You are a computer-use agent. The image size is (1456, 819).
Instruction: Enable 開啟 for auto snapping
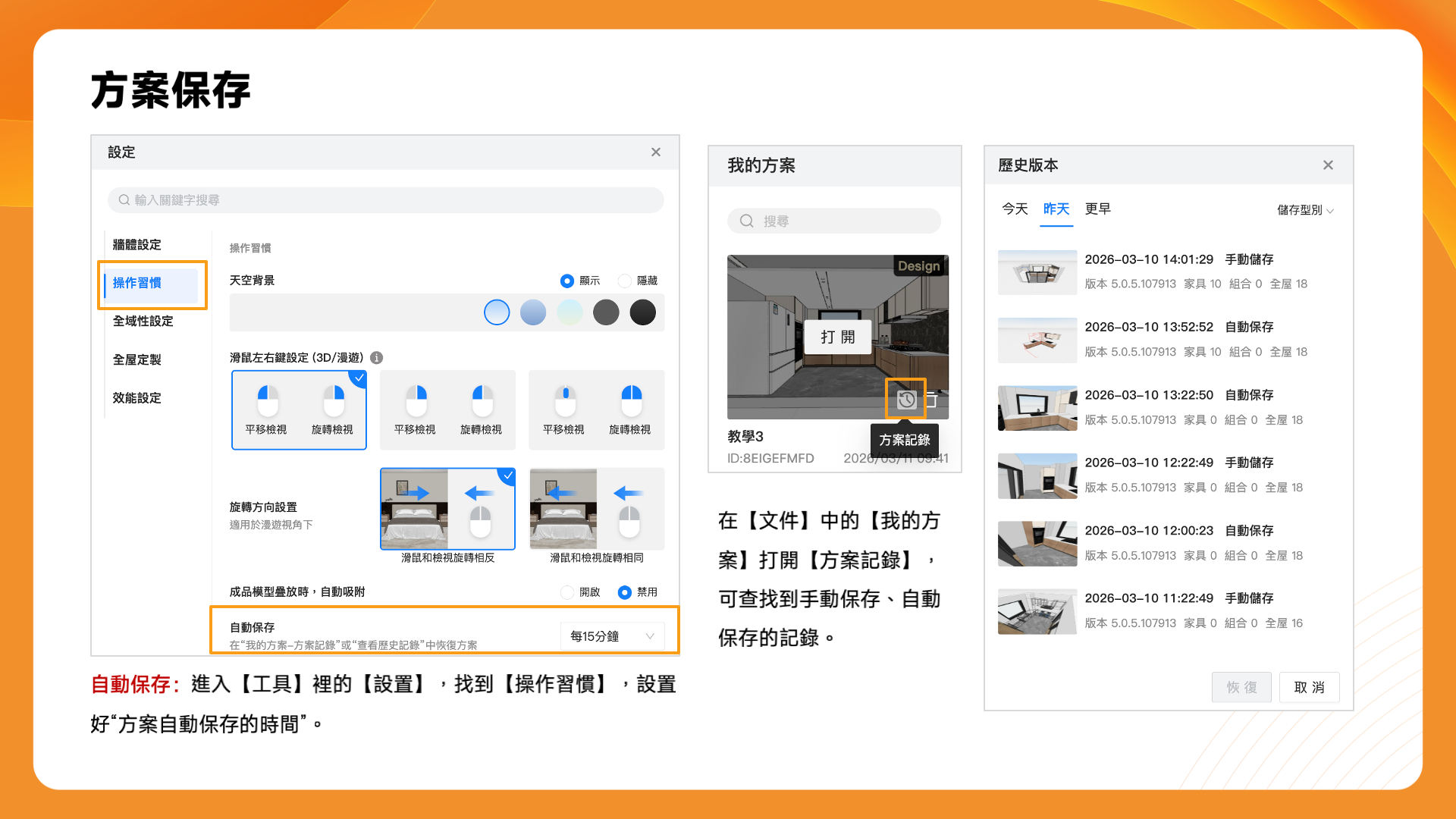tap(567, 592)
